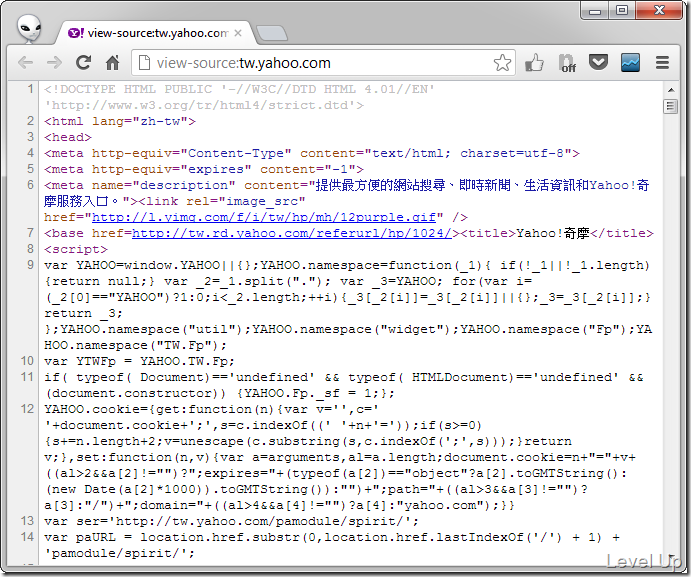Click the text <html lang="zh-tw">
This screenshot has height=577, width=691.
point(120,121)
